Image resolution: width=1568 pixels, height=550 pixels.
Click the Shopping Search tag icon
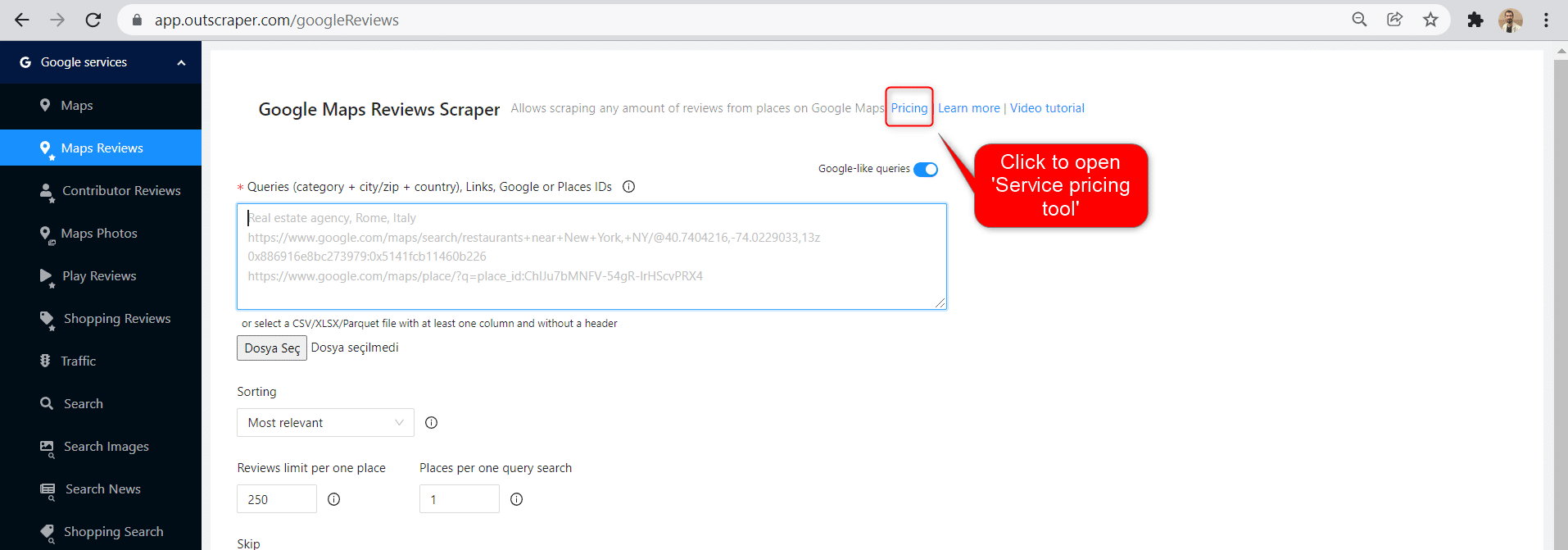point(48,533)
